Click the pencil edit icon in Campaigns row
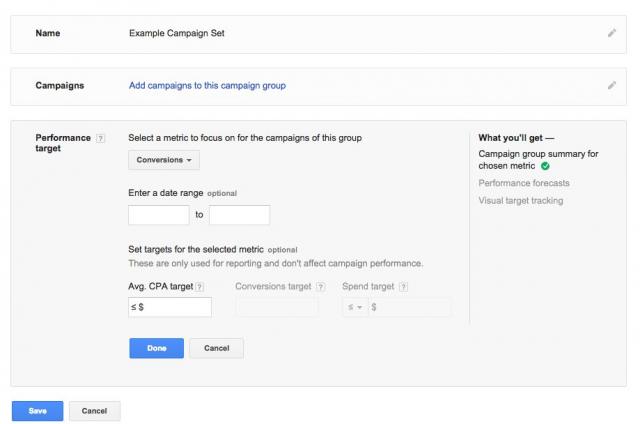Viewport: 640px width, 424px height. (611, 86)
